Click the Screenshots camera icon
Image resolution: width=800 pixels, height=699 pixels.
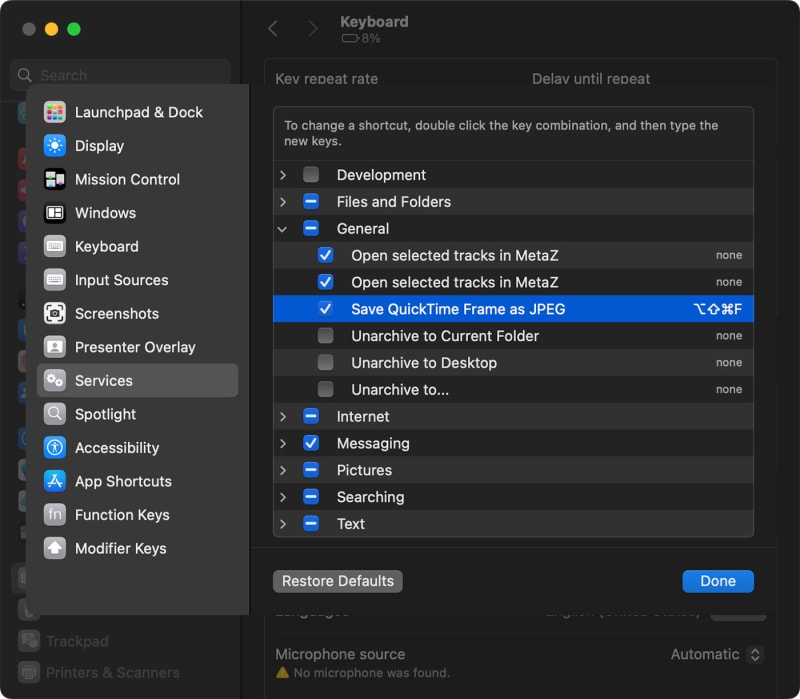click(55, 314)
